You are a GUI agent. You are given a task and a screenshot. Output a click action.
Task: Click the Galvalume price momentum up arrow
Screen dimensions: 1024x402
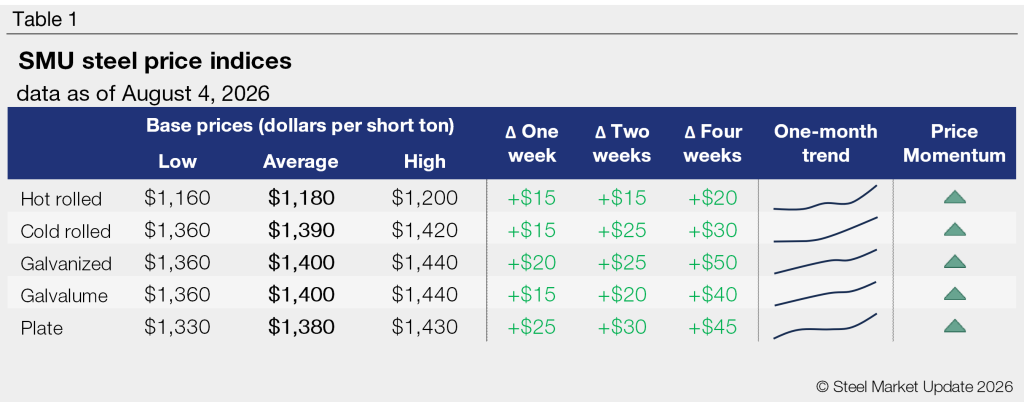click(x=955, y=294)
